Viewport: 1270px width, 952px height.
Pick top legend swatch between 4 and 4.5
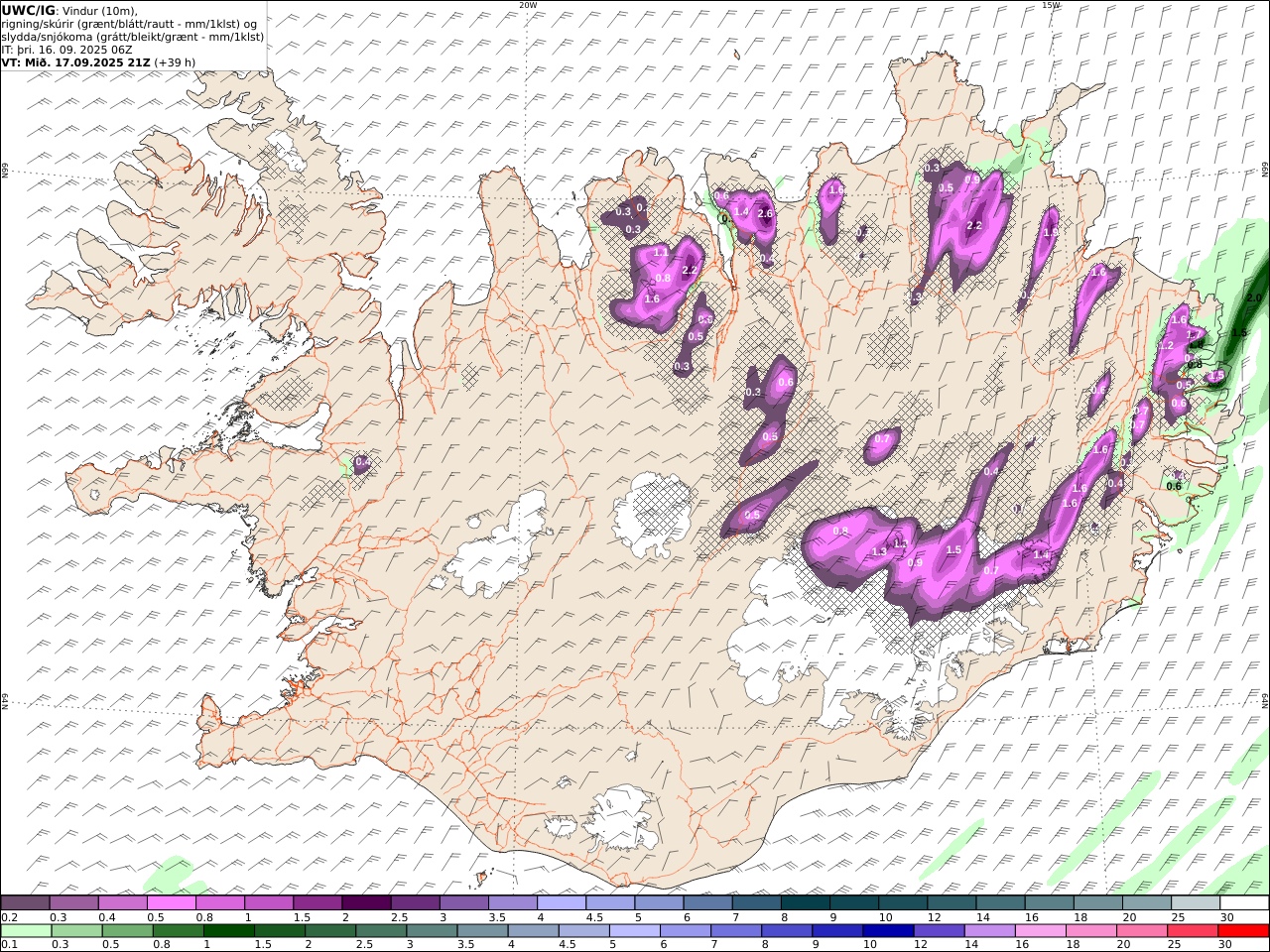[562, 902]
